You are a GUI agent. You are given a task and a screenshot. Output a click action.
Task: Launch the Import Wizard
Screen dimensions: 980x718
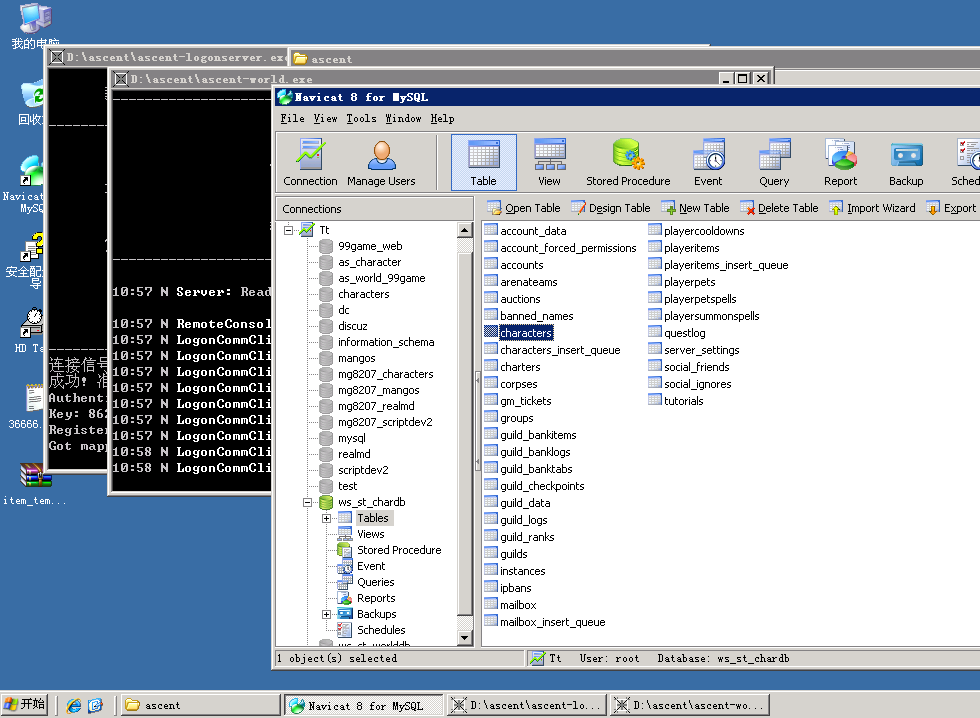872,208
